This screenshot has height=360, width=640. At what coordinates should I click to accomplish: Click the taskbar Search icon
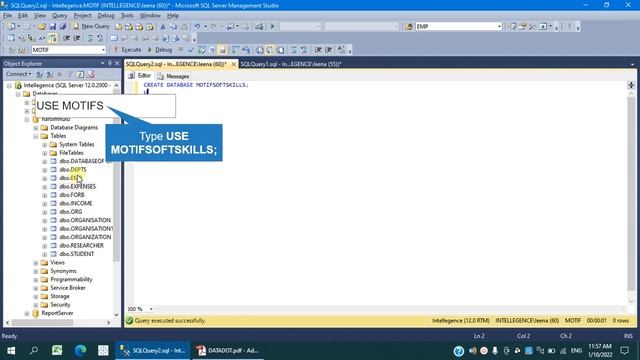point(34,351)
